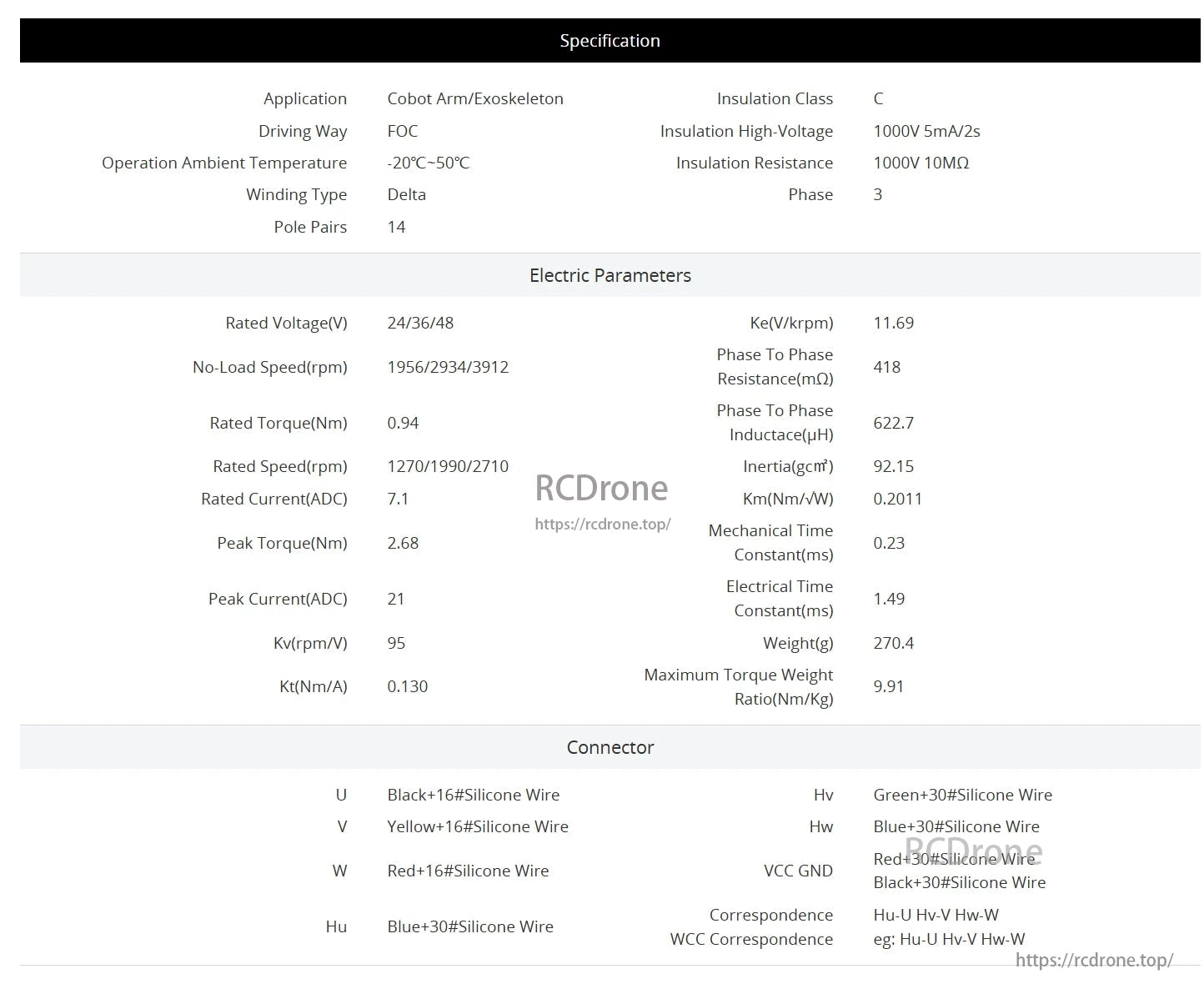Select the Operation Ambient Temperature label
Viewport: 1204px width, 999px height.
click(x=223, y=163)
